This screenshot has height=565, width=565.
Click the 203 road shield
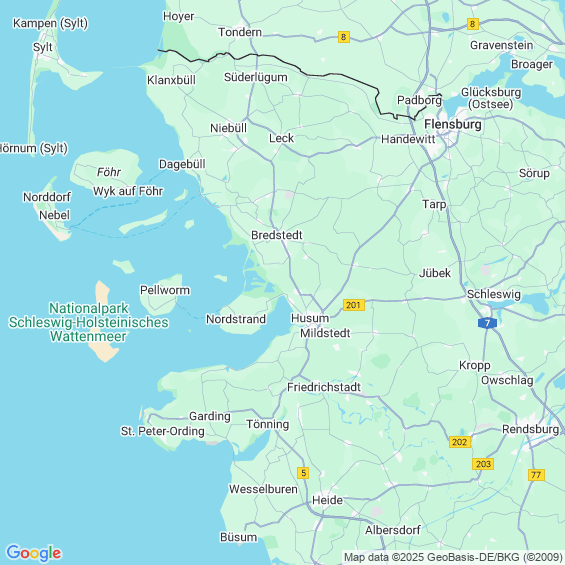pyautogui.click(x=483, y=464)
